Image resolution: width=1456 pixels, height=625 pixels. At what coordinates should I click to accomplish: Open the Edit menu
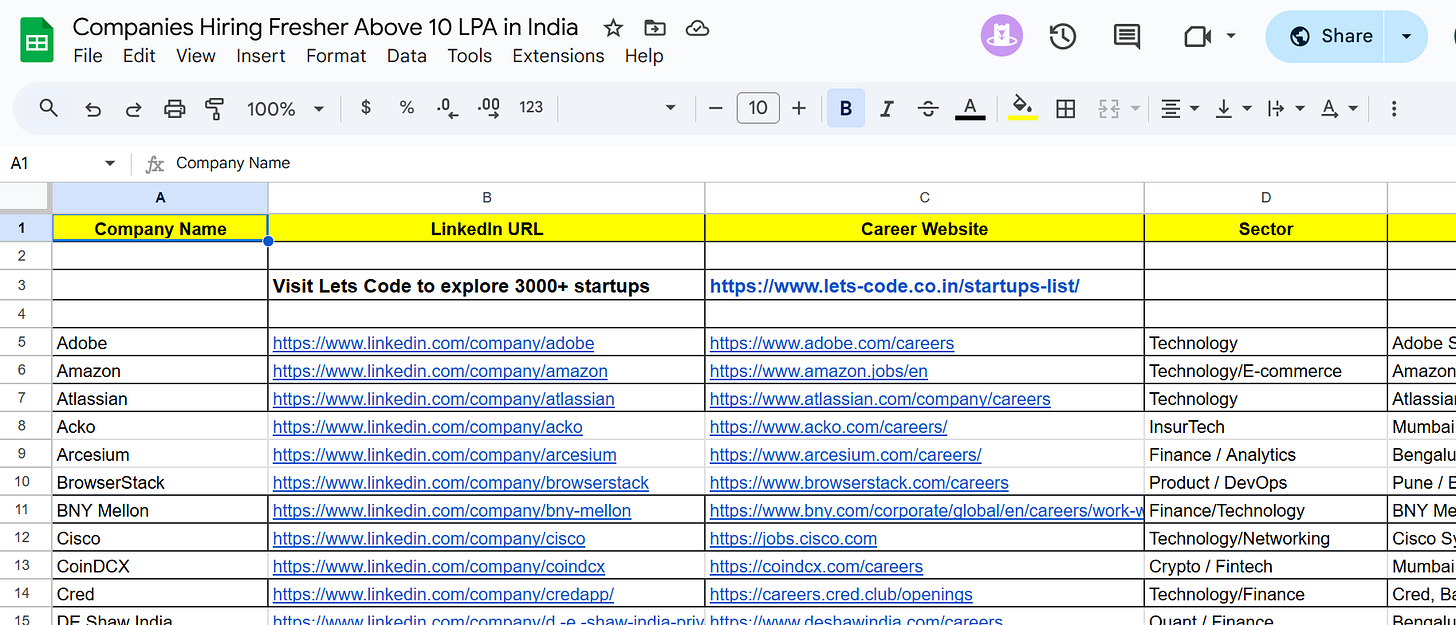click(139, 56)
